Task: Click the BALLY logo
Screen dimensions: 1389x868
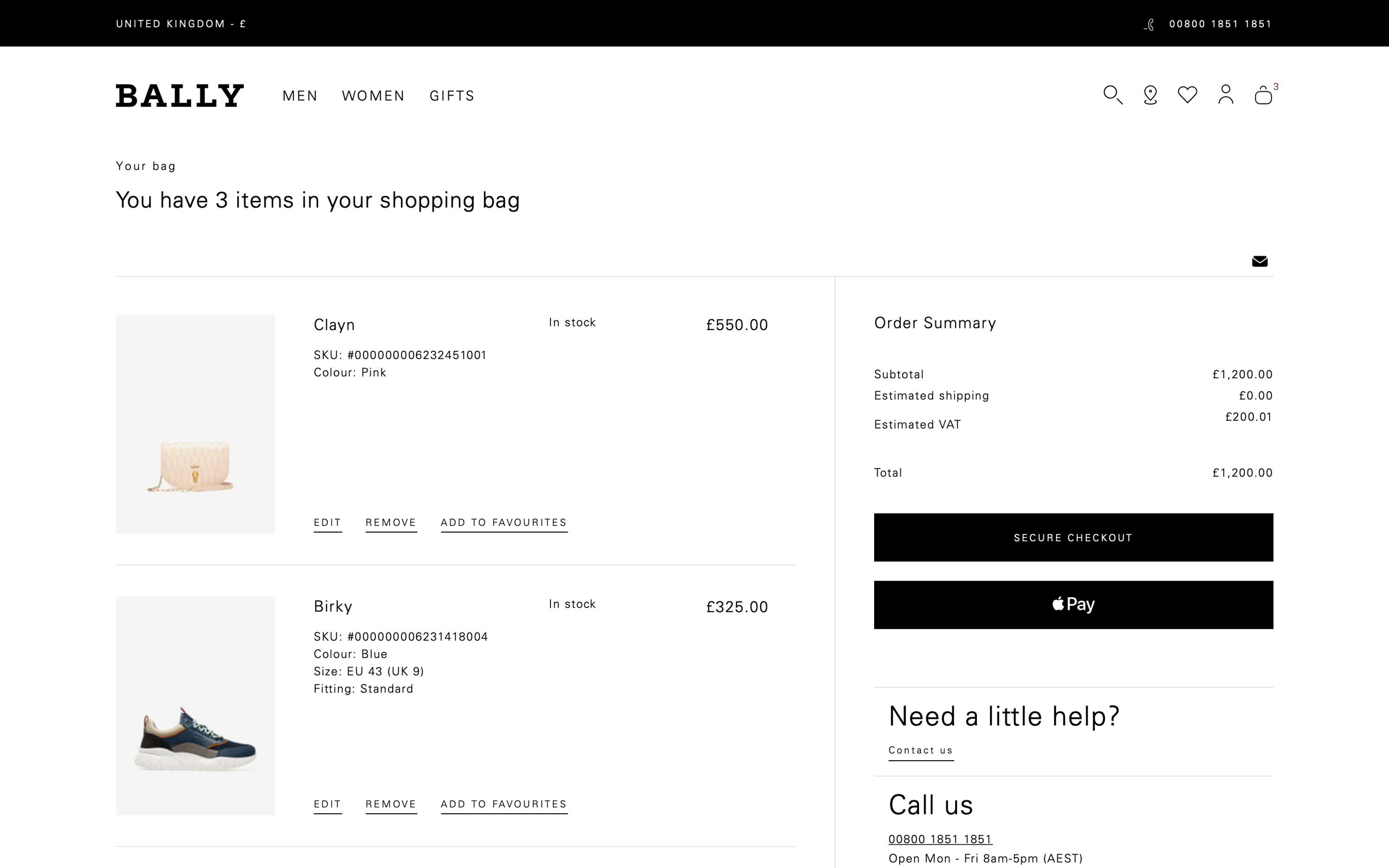Action: (180, 95)
